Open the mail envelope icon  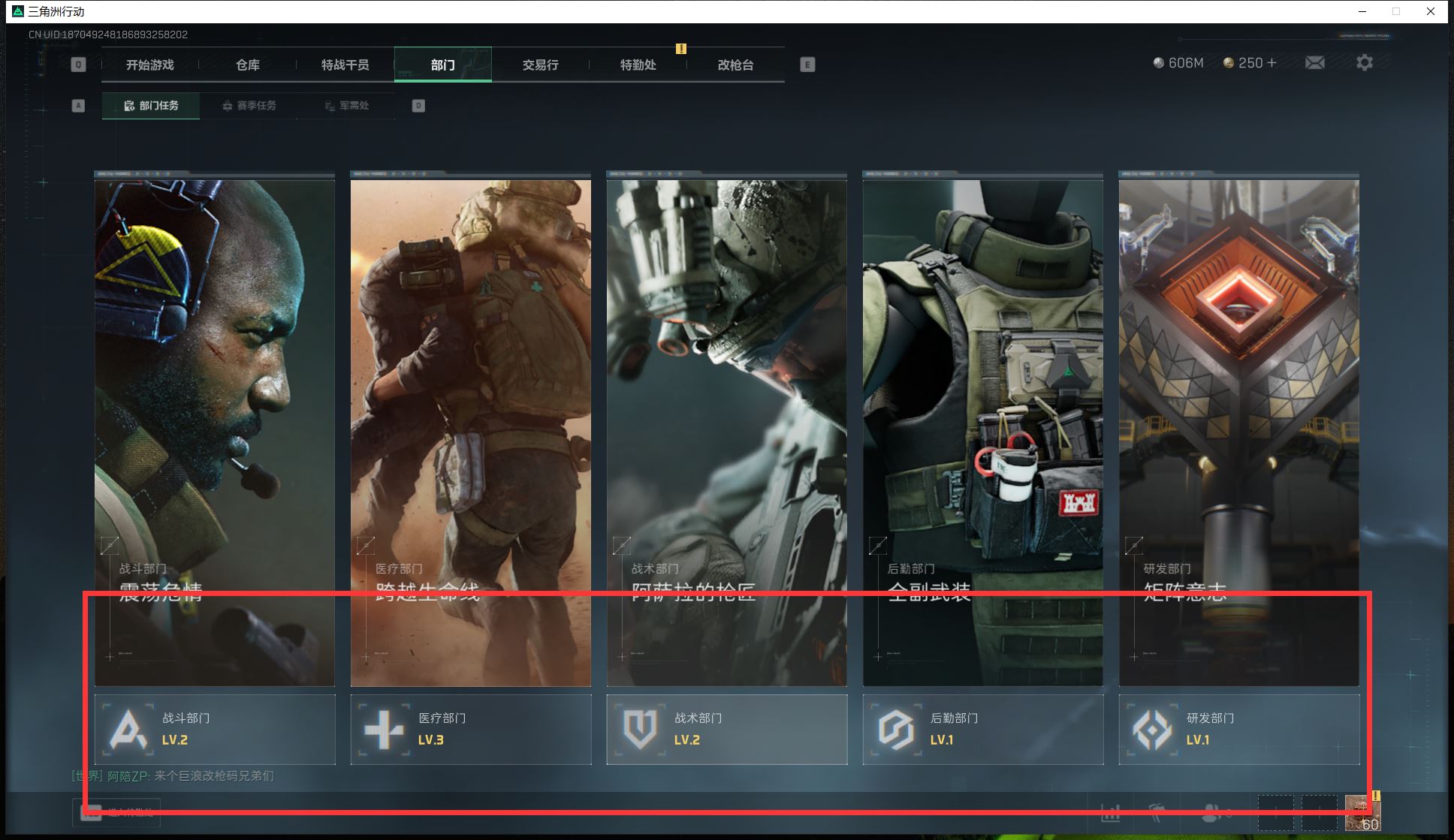tap(1314, 63)
